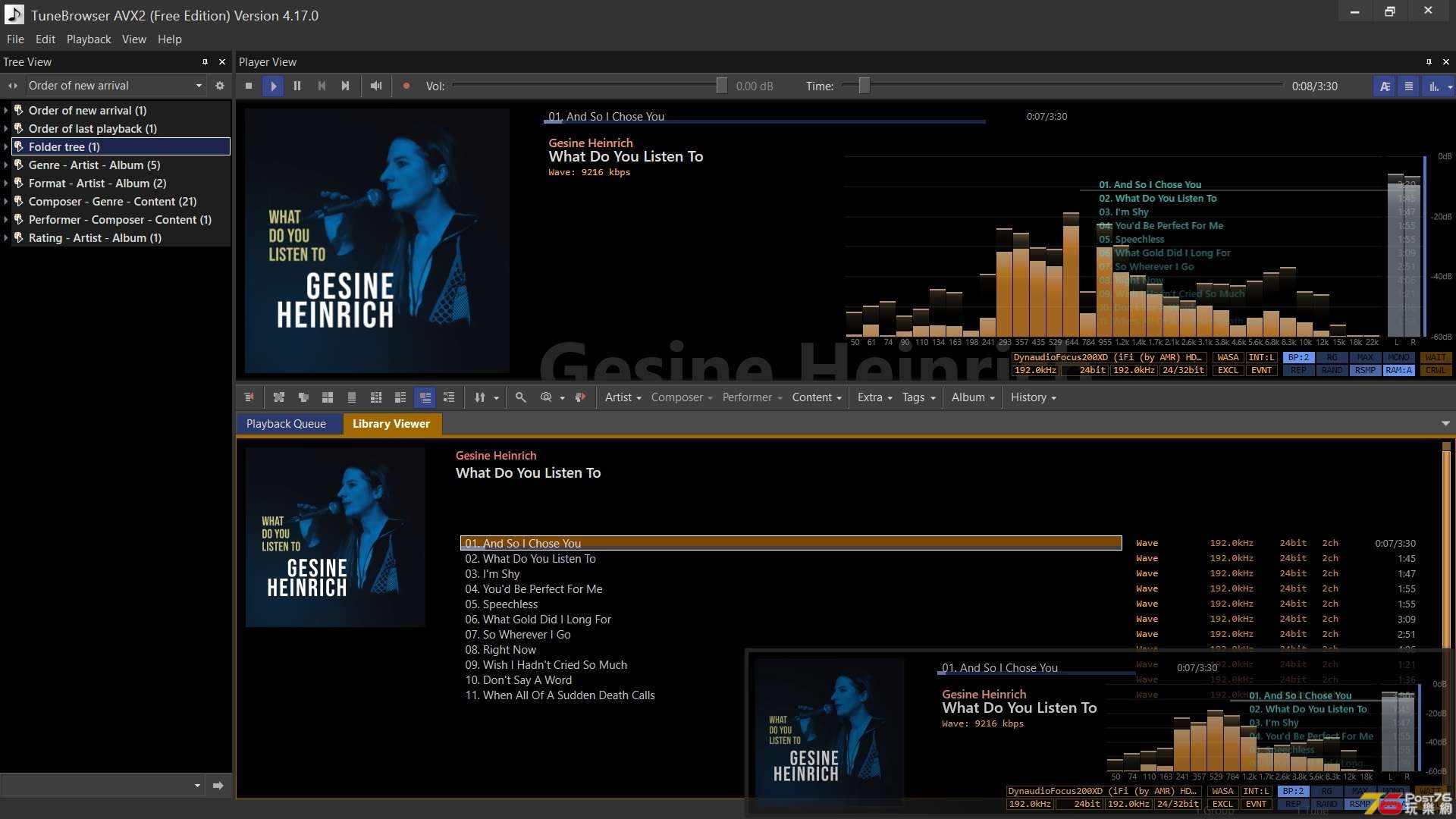Open the File menu

point(15,39)
